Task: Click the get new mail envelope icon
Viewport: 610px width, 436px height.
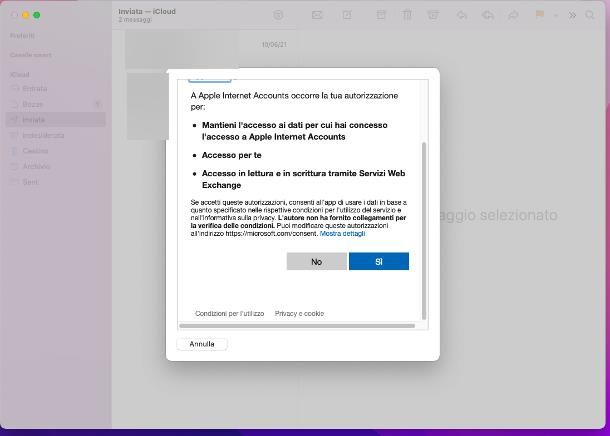Action: [317, 15]
